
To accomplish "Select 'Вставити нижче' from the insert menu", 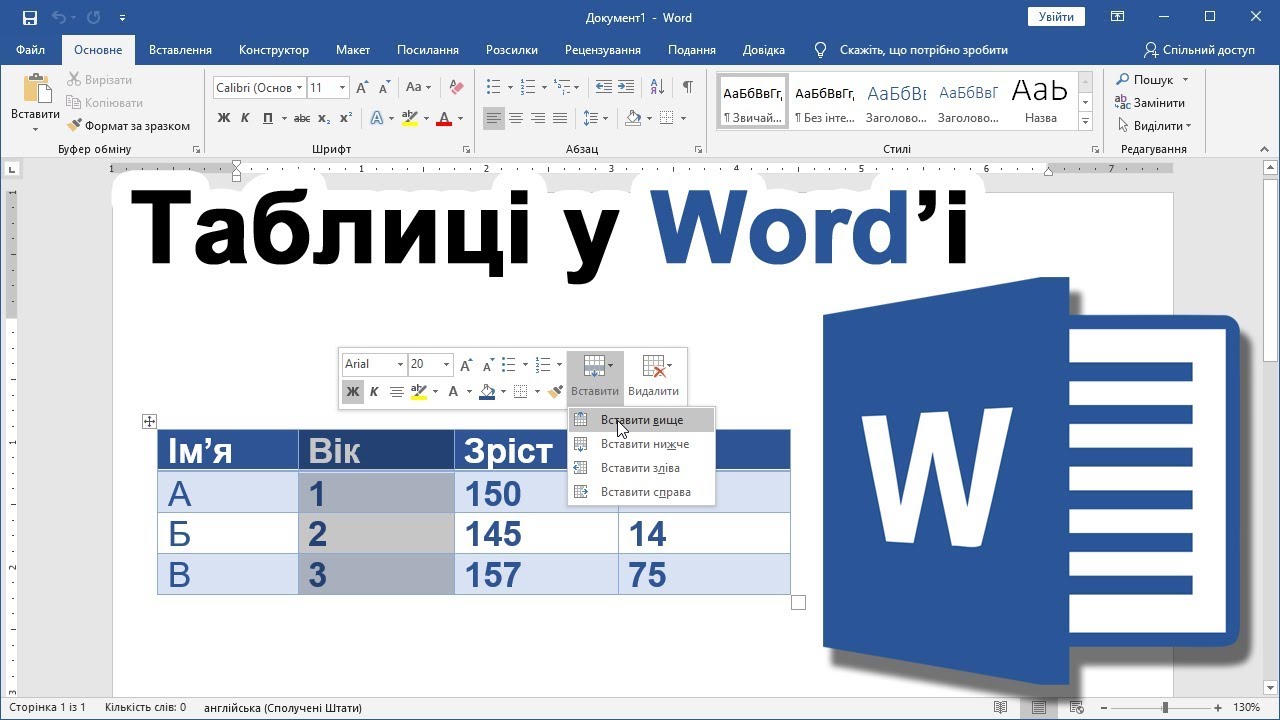I will coord(641,444).
